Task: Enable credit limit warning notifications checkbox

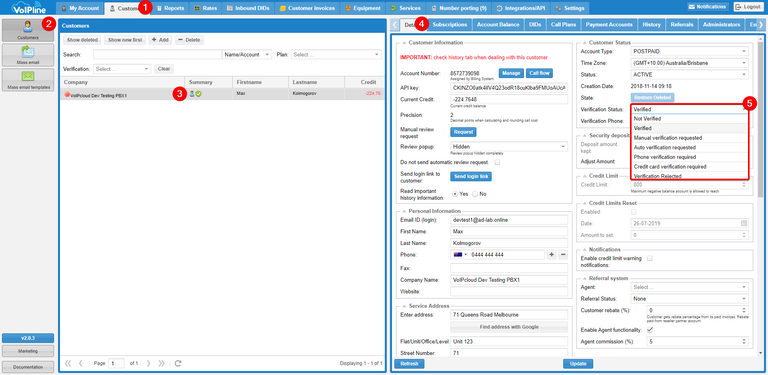Action: tap(650, 258)
